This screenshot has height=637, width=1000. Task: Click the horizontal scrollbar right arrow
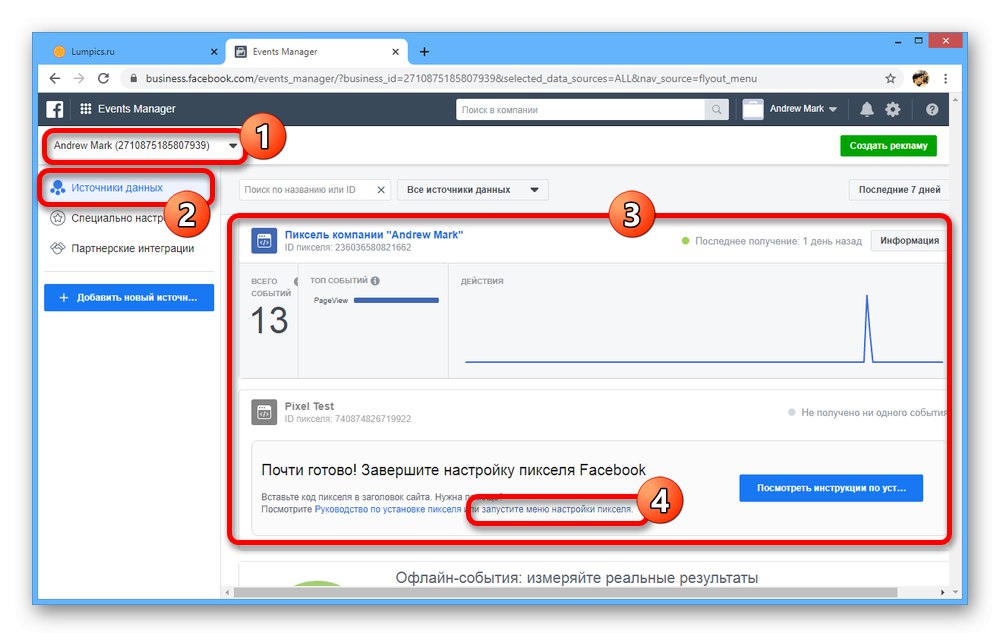tap(943, 592)
